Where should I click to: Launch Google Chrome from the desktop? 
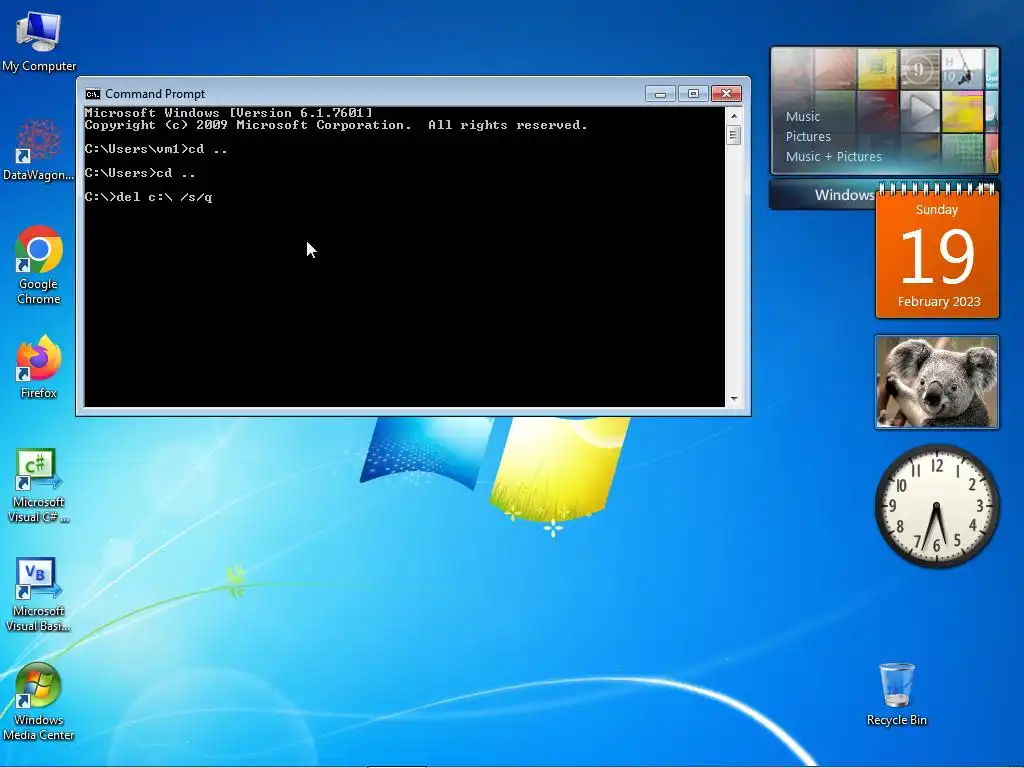pos(39,265)
